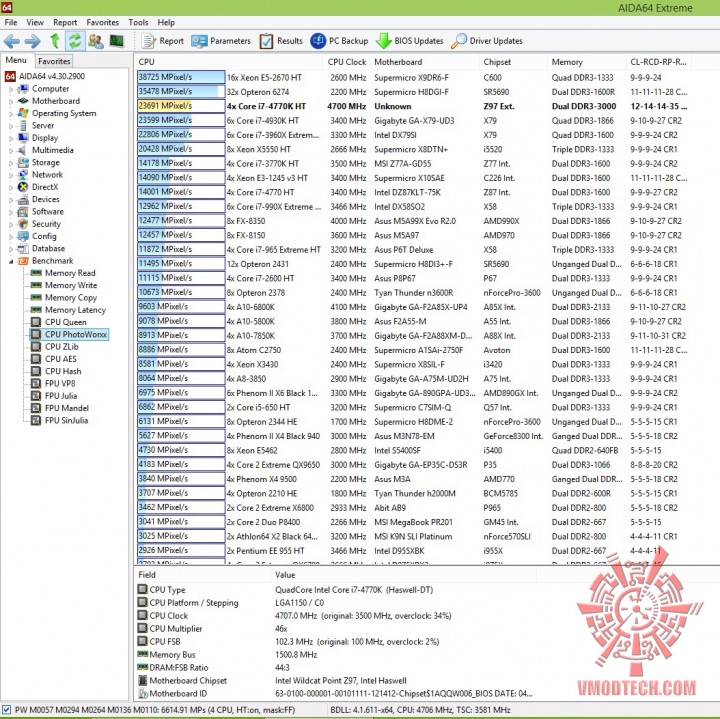This screenshot has width=720, height=719.
Task: Click the Refresh icon in toolbar
Action: [x=75, y=41]
